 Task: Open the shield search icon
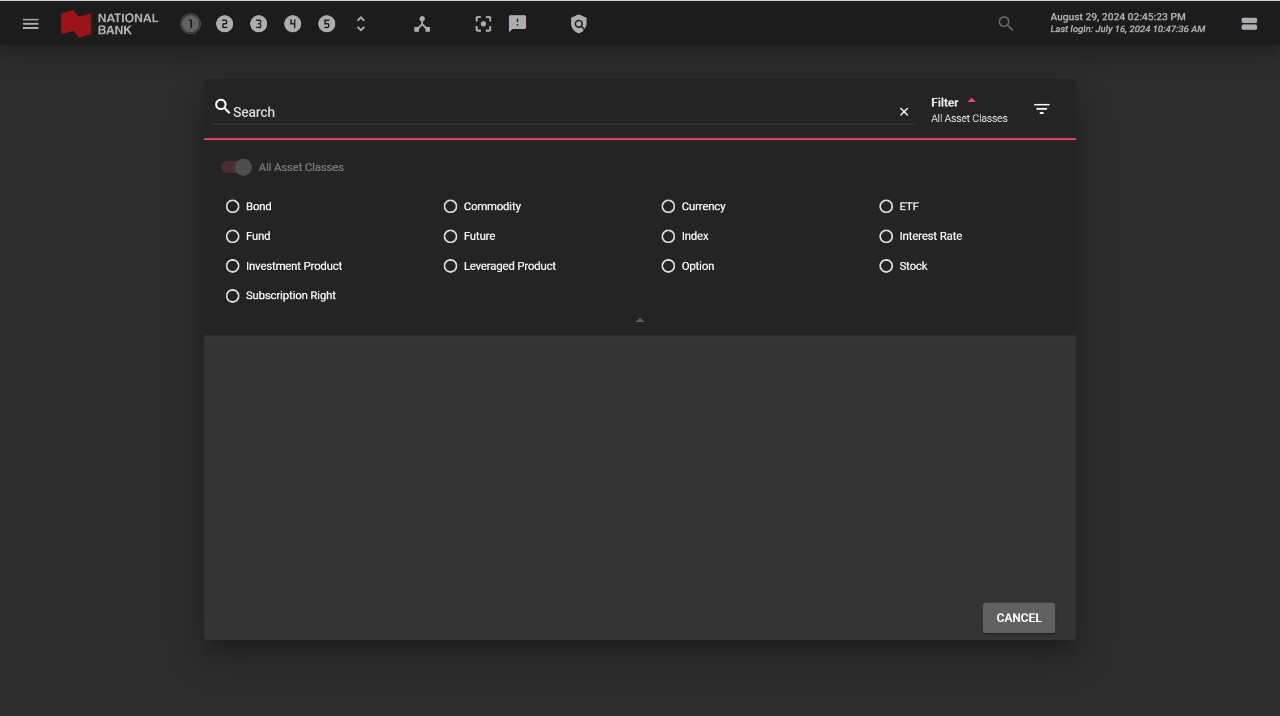(x=578, y=24)
